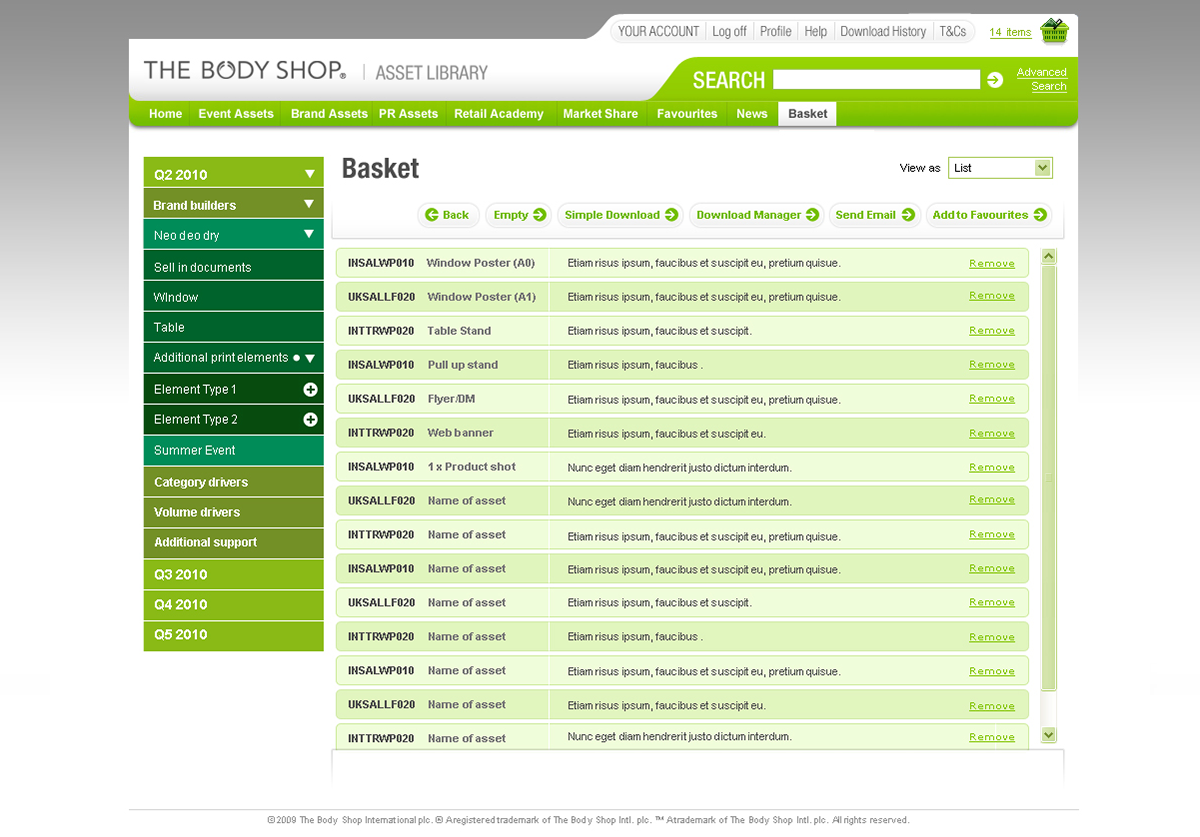The height and width of the screenshot is (837, 1200).
Task: Empty the basket
Action: (x=519, y=215)
